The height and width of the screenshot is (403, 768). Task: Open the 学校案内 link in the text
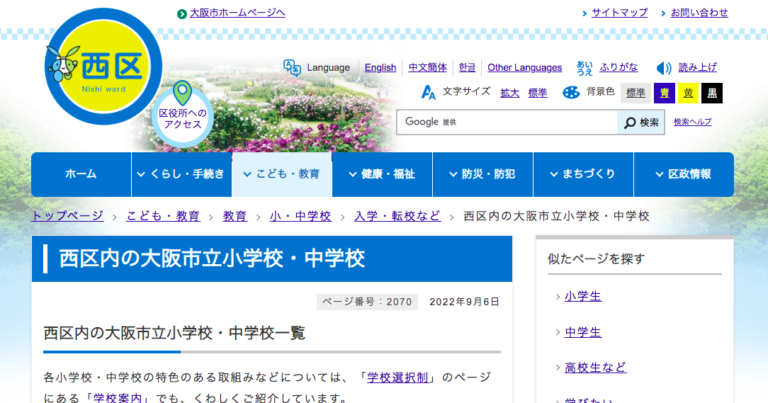pyautogui.click(x=118, y=398)
